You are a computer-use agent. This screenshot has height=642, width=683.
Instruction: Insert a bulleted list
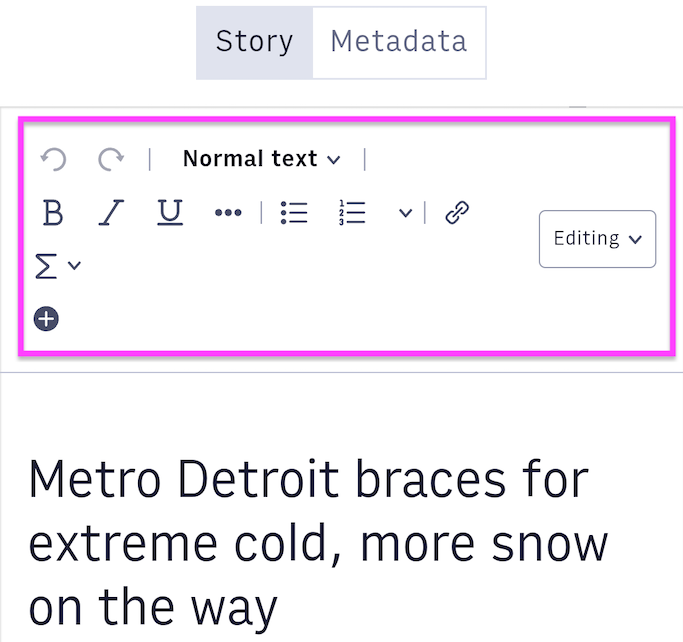(294, 213)
